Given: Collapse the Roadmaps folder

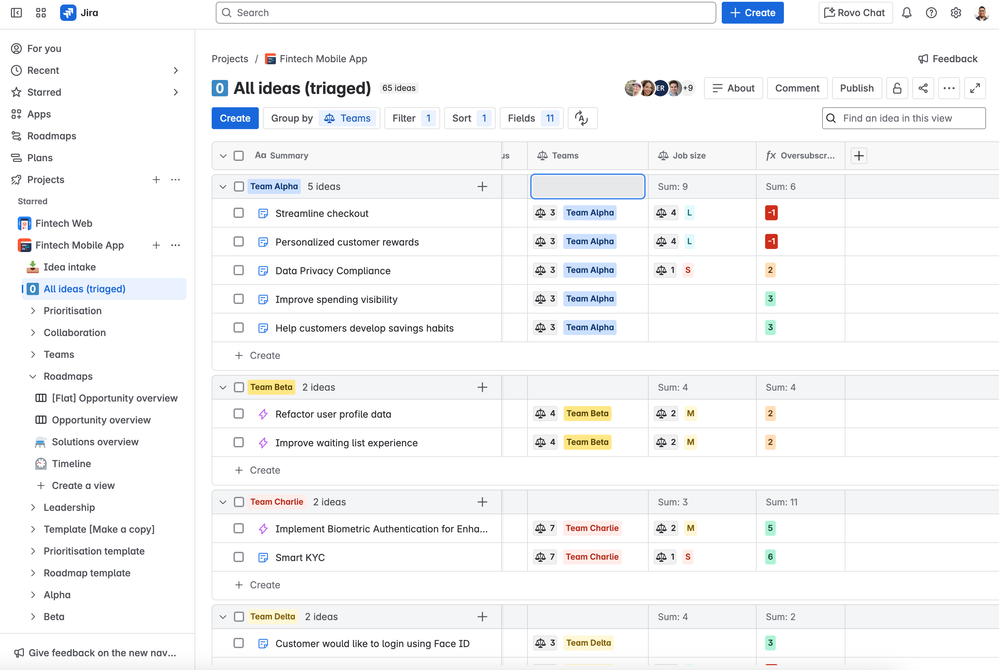Looking at the screenshot, I should (33, 376).
